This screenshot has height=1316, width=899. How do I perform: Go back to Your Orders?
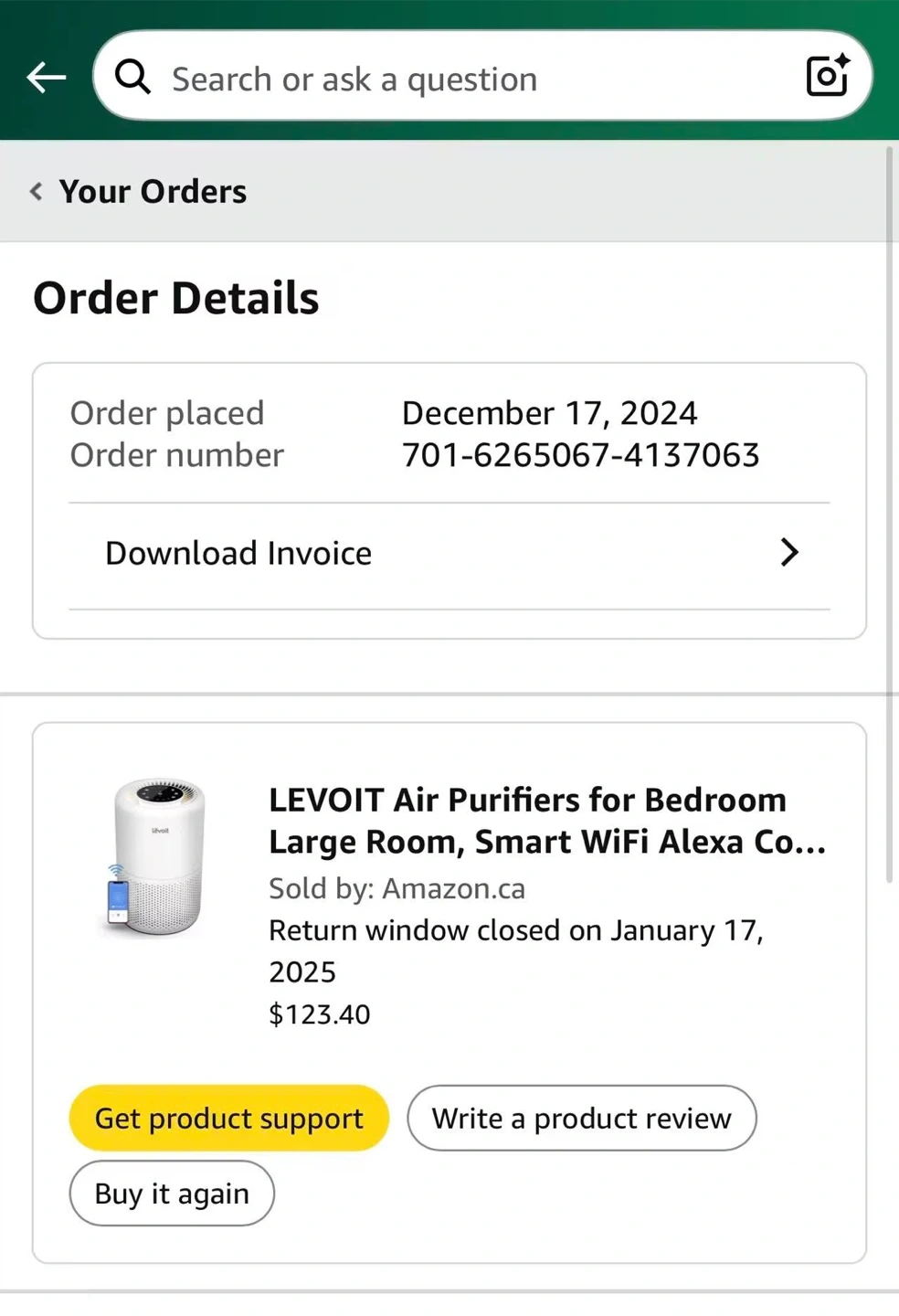pyautogui.click(x=153, y=191)
